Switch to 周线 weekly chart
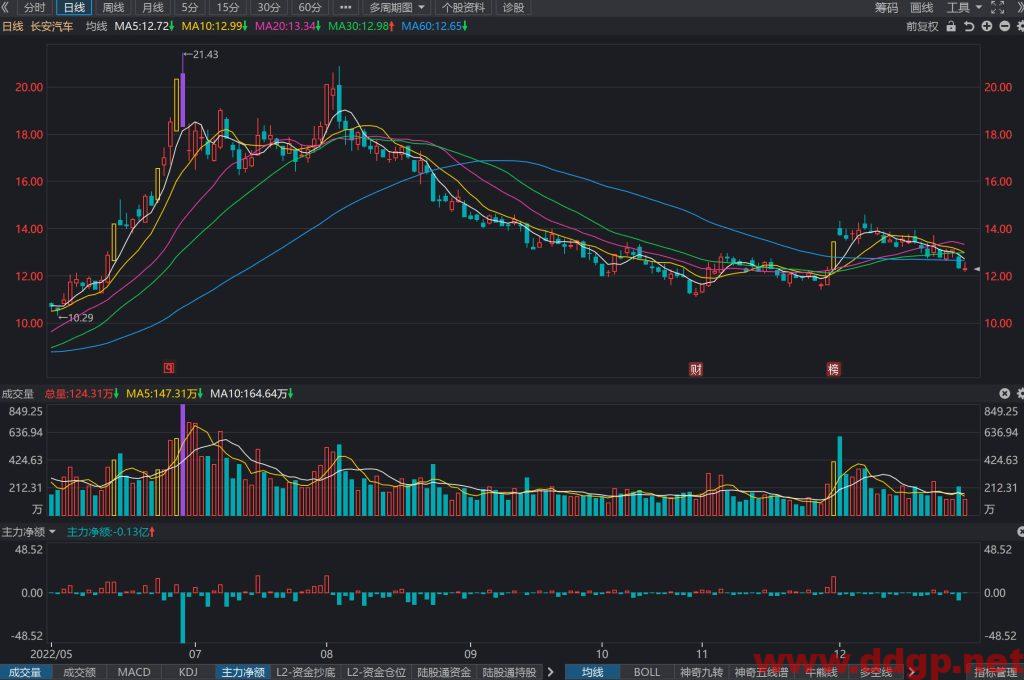 point(113,7)
